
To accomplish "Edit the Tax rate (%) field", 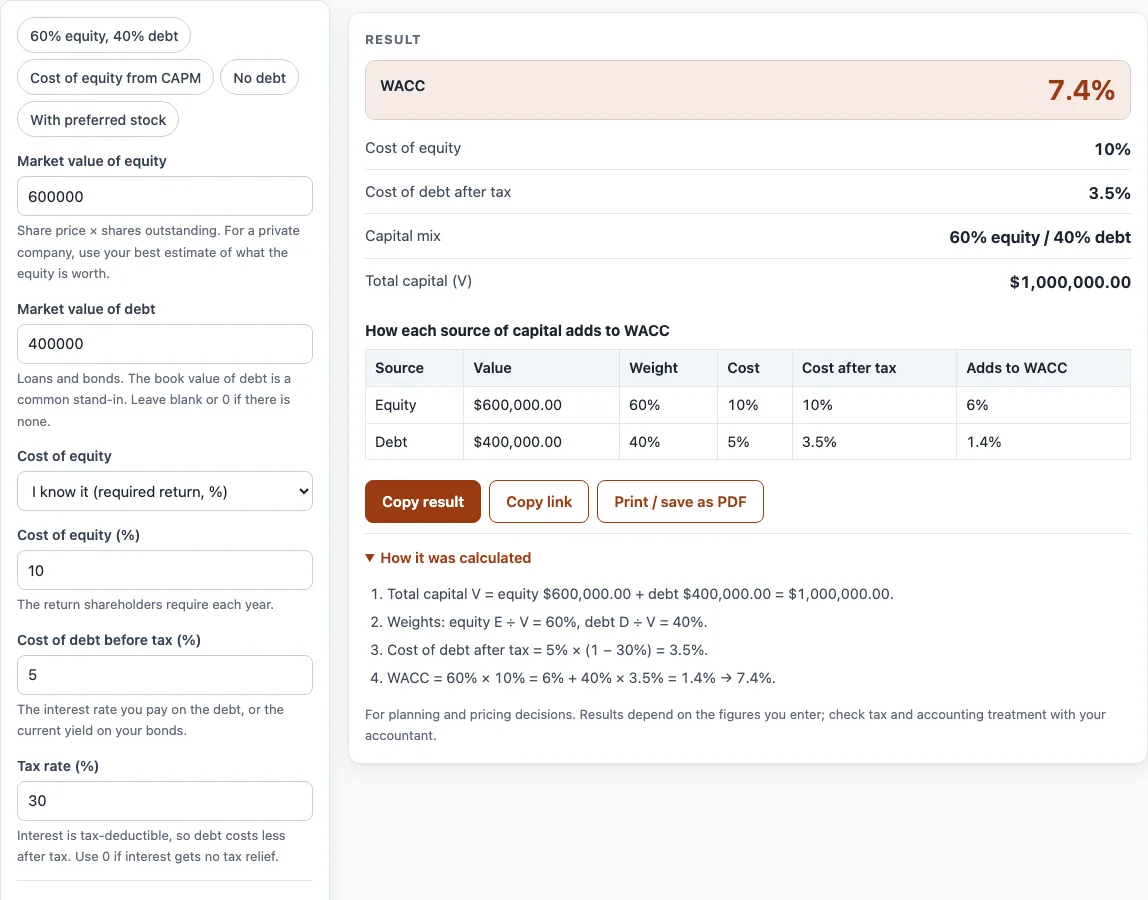I will (x=165, y=801).
